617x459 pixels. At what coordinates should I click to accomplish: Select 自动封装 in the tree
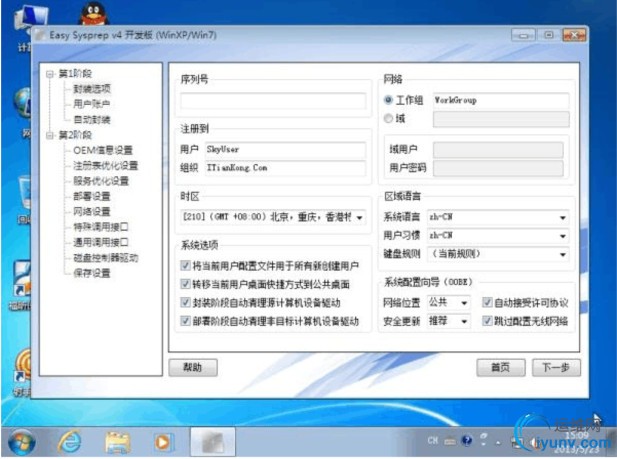tap(92, 120)
